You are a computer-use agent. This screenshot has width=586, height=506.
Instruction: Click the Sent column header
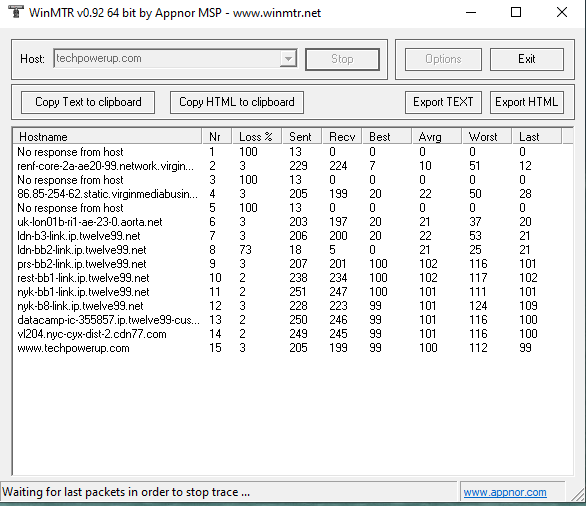[302, 137]
